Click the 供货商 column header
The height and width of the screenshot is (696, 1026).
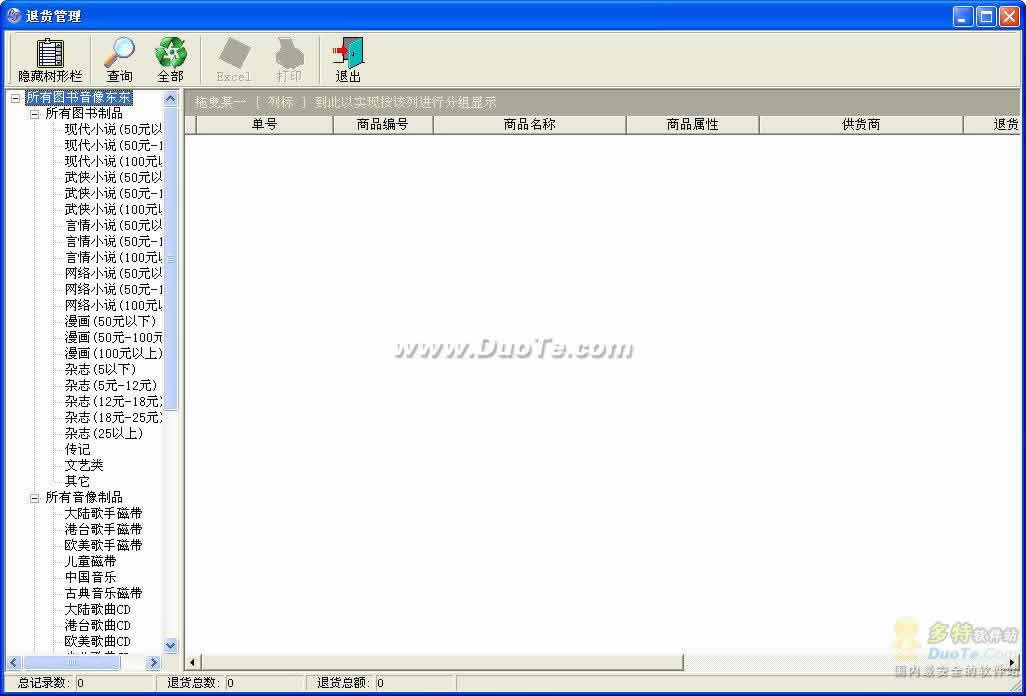coord(861,125)
